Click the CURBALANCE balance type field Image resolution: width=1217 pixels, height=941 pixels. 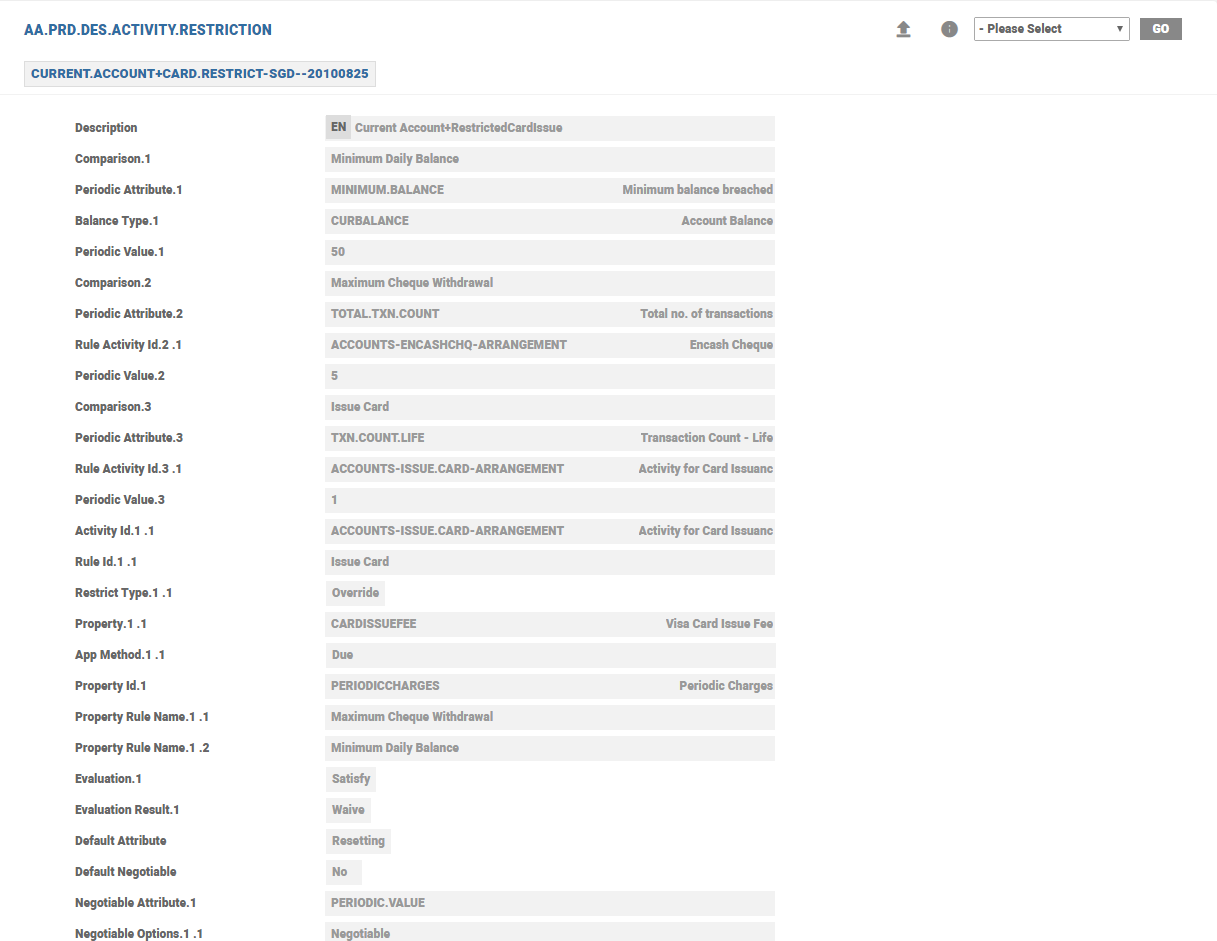tap(550, 221)
